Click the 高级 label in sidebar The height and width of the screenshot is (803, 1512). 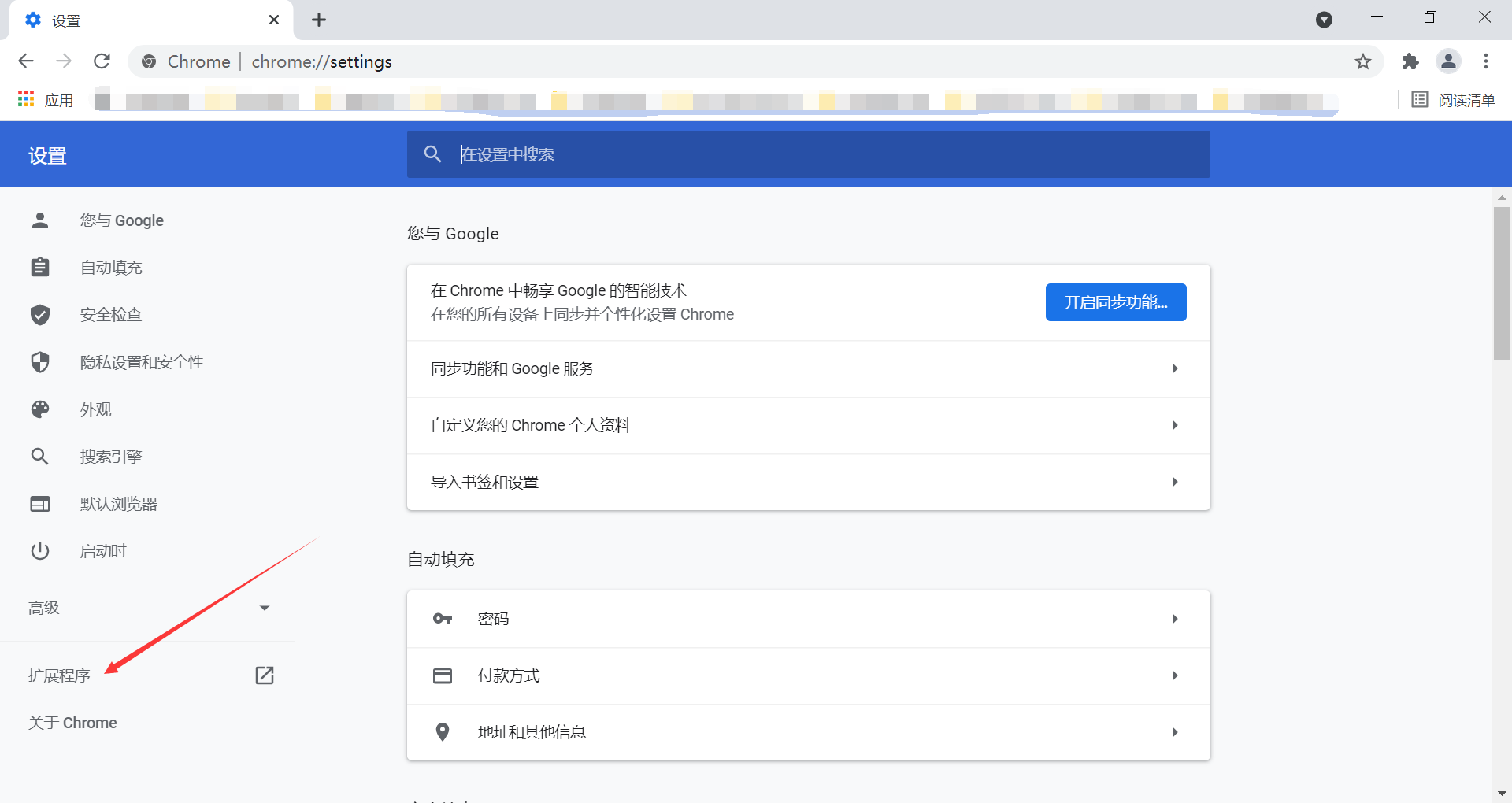44,608
